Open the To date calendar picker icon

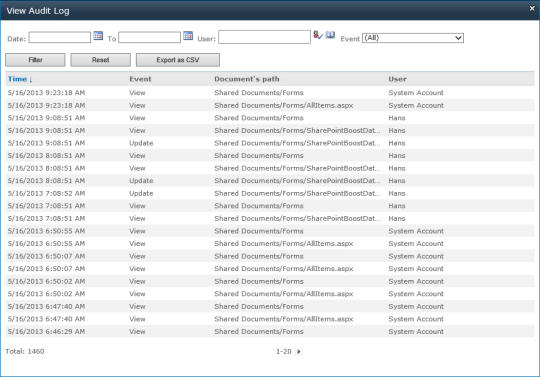coord(188,36)
